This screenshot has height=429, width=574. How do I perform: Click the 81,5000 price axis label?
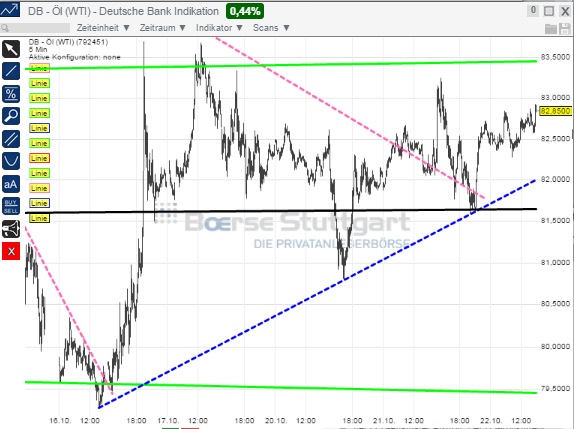(x=555, y=221)
